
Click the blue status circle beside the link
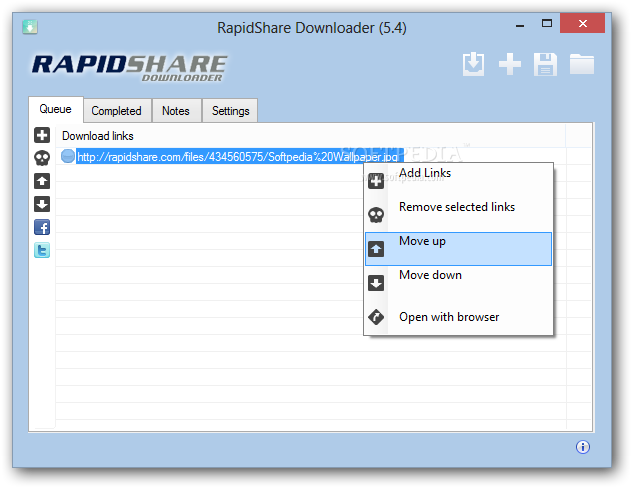[x=68, y=156]
